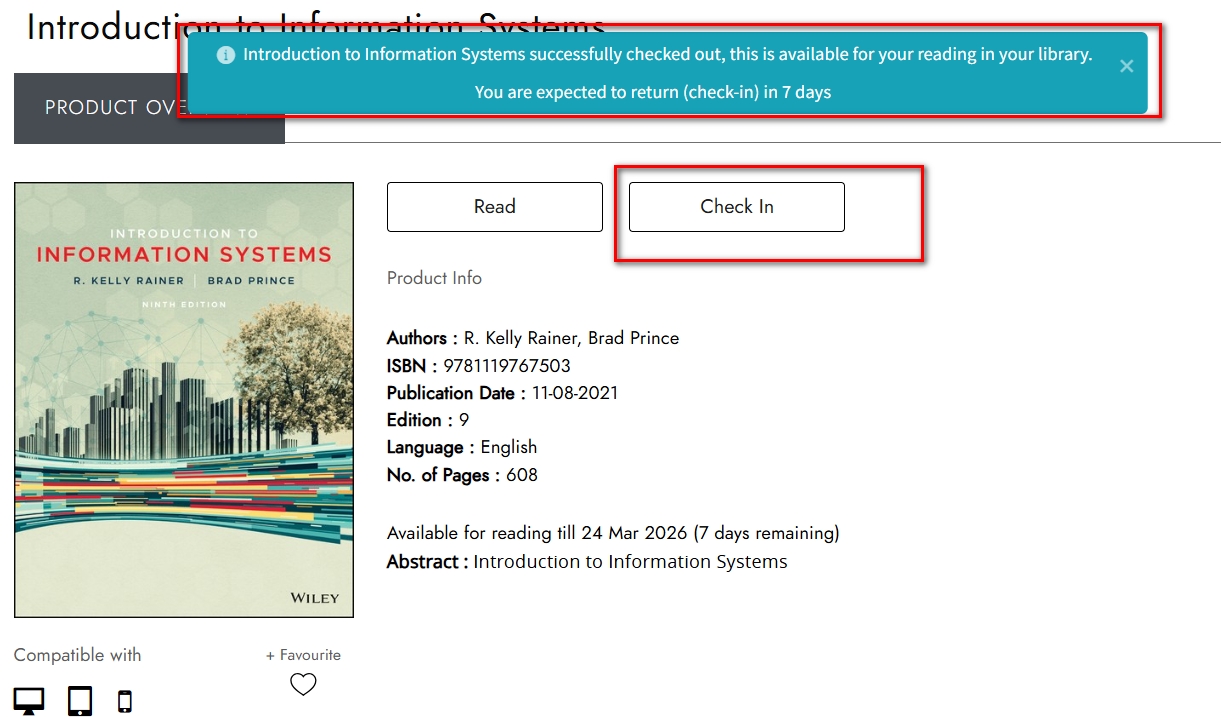Switch to the Product Overview tab
This screenshot has width=1221, height=717.
pyautogui.click(x=100, y=108)
